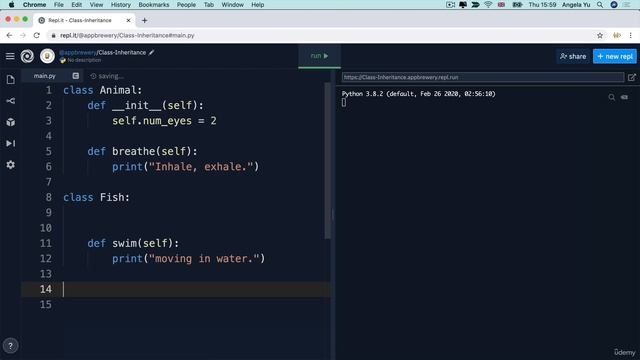Screen dimensions: 640x360
Task: Click the Angela Yu user menu
Action: (576, 5)
